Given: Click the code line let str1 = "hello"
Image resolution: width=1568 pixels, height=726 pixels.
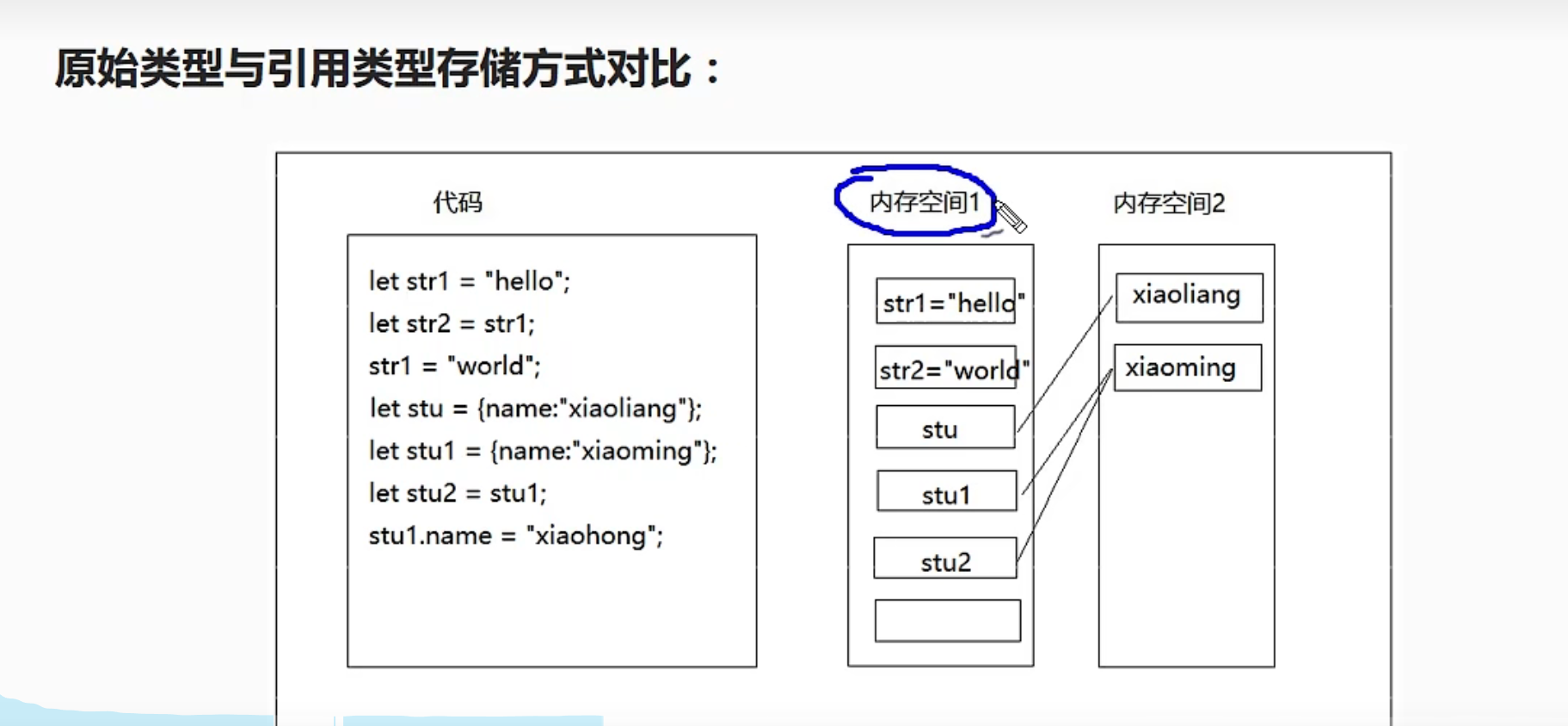Looking at the screenshot, I should click(470, 281).
